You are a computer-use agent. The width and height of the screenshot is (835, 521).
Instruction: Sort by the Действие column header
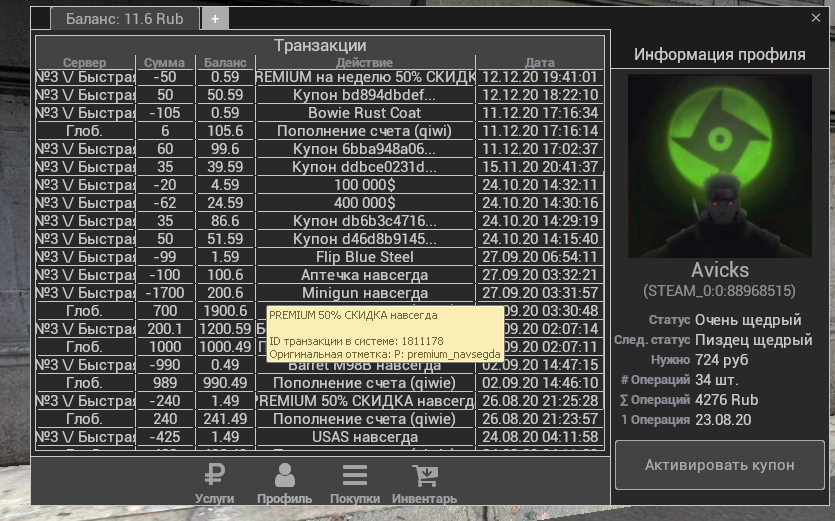[364, 63]
